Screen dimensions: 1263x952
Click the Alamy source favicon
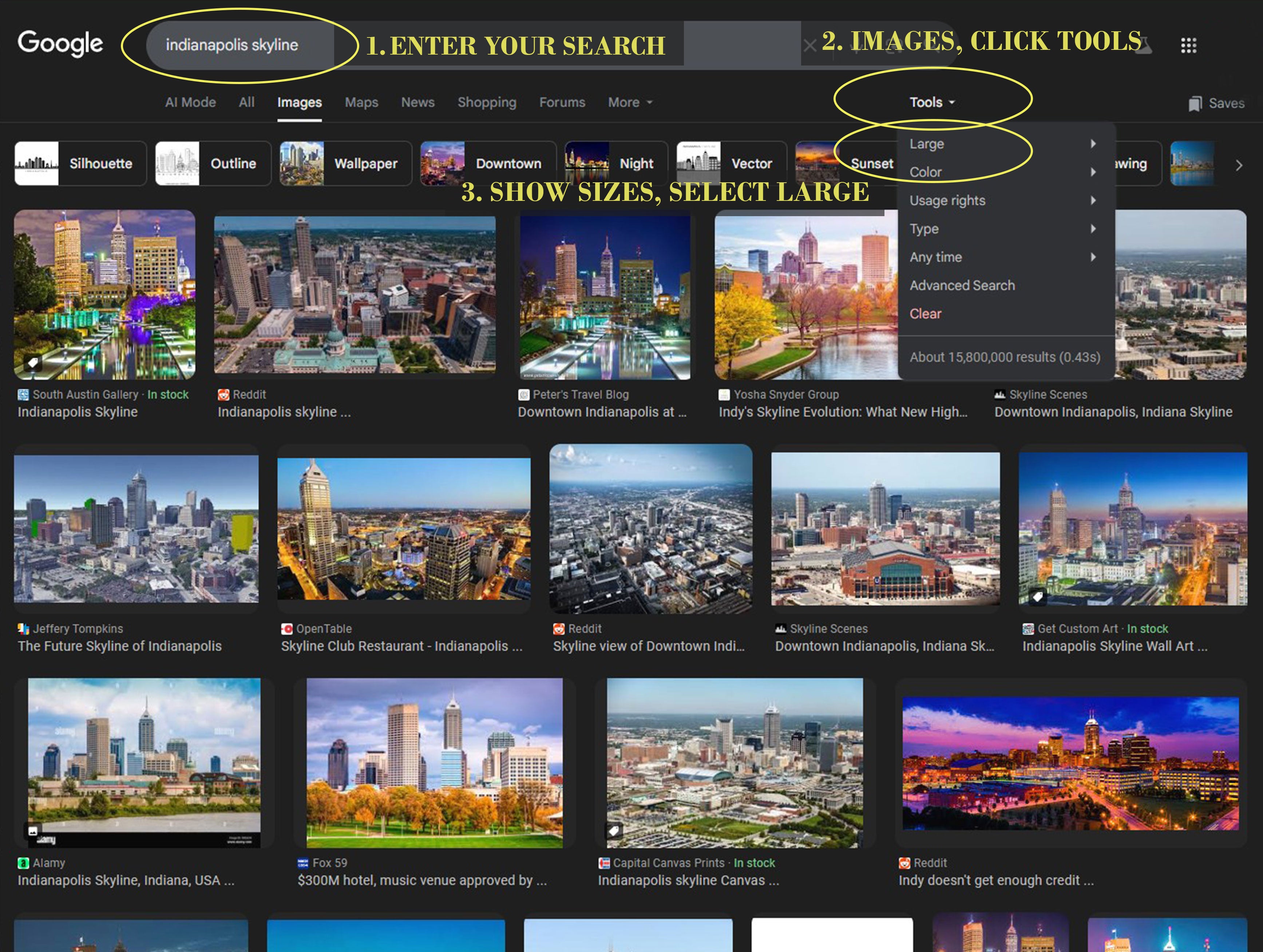click(23, 863)
